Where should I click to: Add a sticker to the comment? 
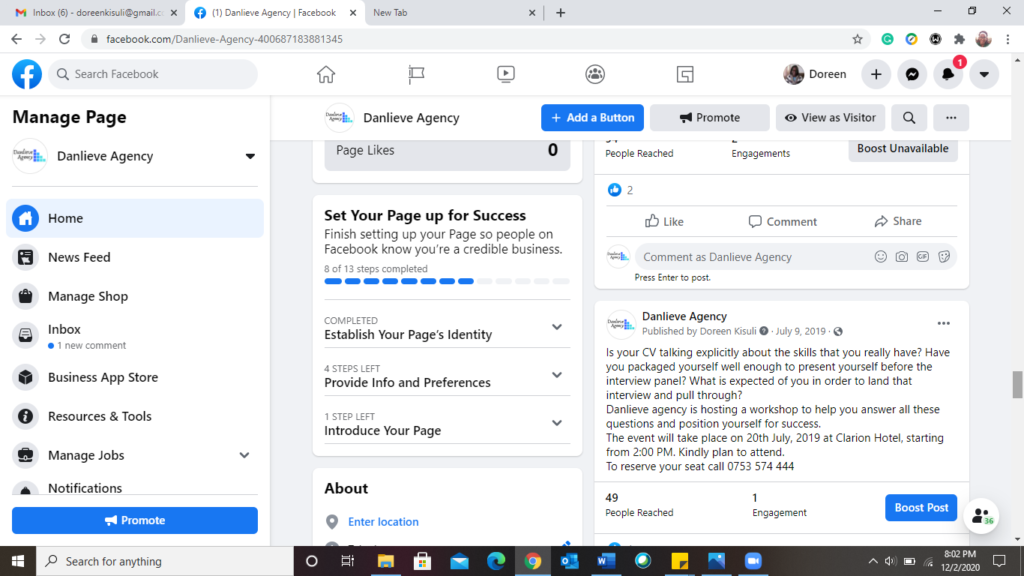tap(944, 257)
